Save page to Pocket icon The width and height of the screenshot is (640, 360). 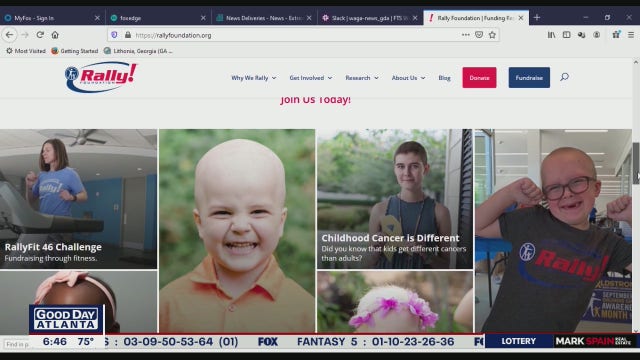pos(479,35)
